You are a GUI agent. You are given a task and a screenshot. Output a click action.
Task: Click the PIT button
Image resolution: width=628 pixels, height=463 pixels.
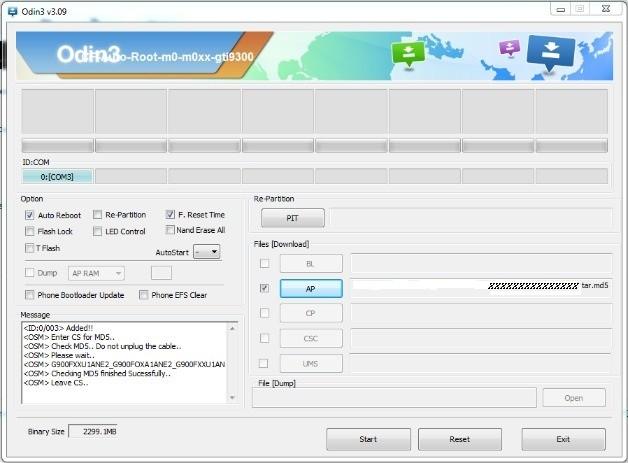(292, 218)
